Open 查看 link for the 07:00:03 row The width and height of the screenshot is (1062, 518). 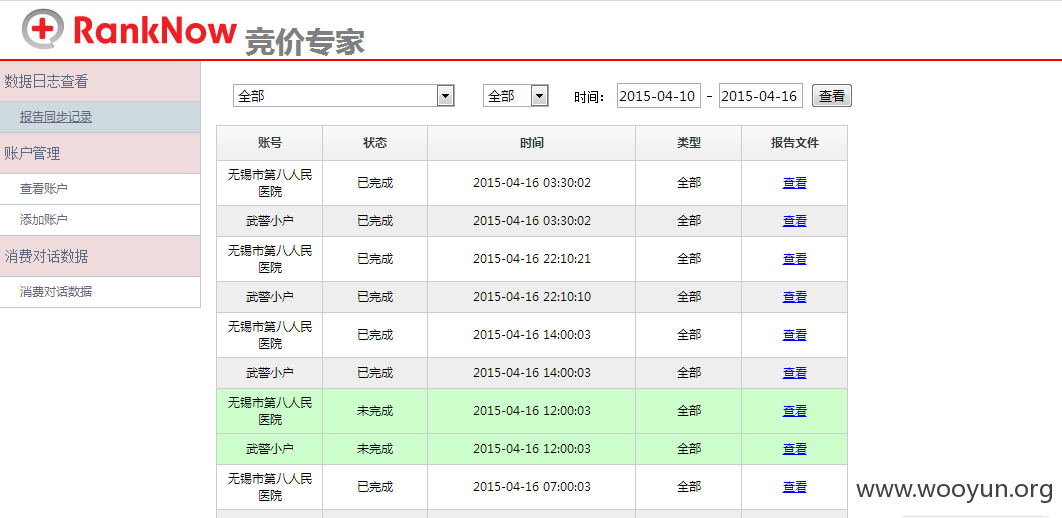[794, 487]
